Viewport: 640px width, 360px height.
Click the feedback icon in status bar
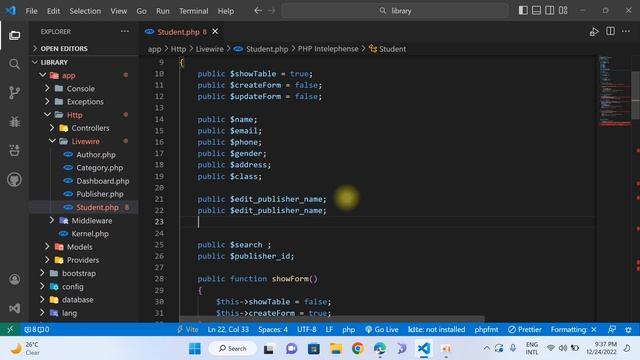(611, 329)
